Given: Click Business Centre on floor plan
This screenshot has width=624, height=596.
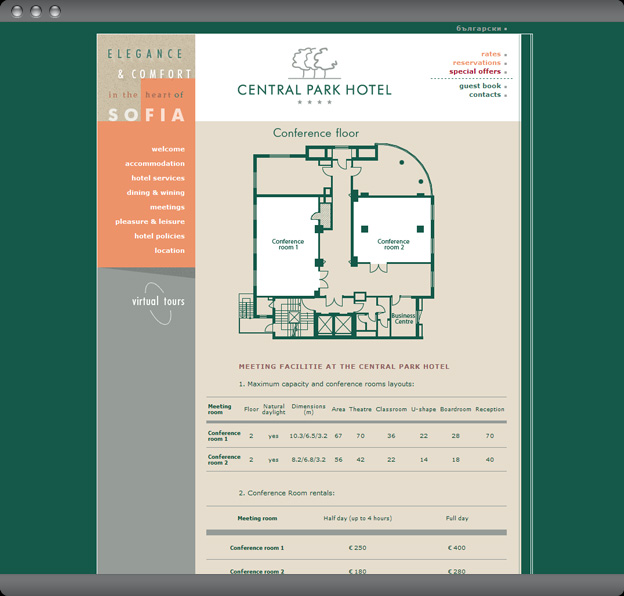Looking at the screenshot, I should click(404, 319).
